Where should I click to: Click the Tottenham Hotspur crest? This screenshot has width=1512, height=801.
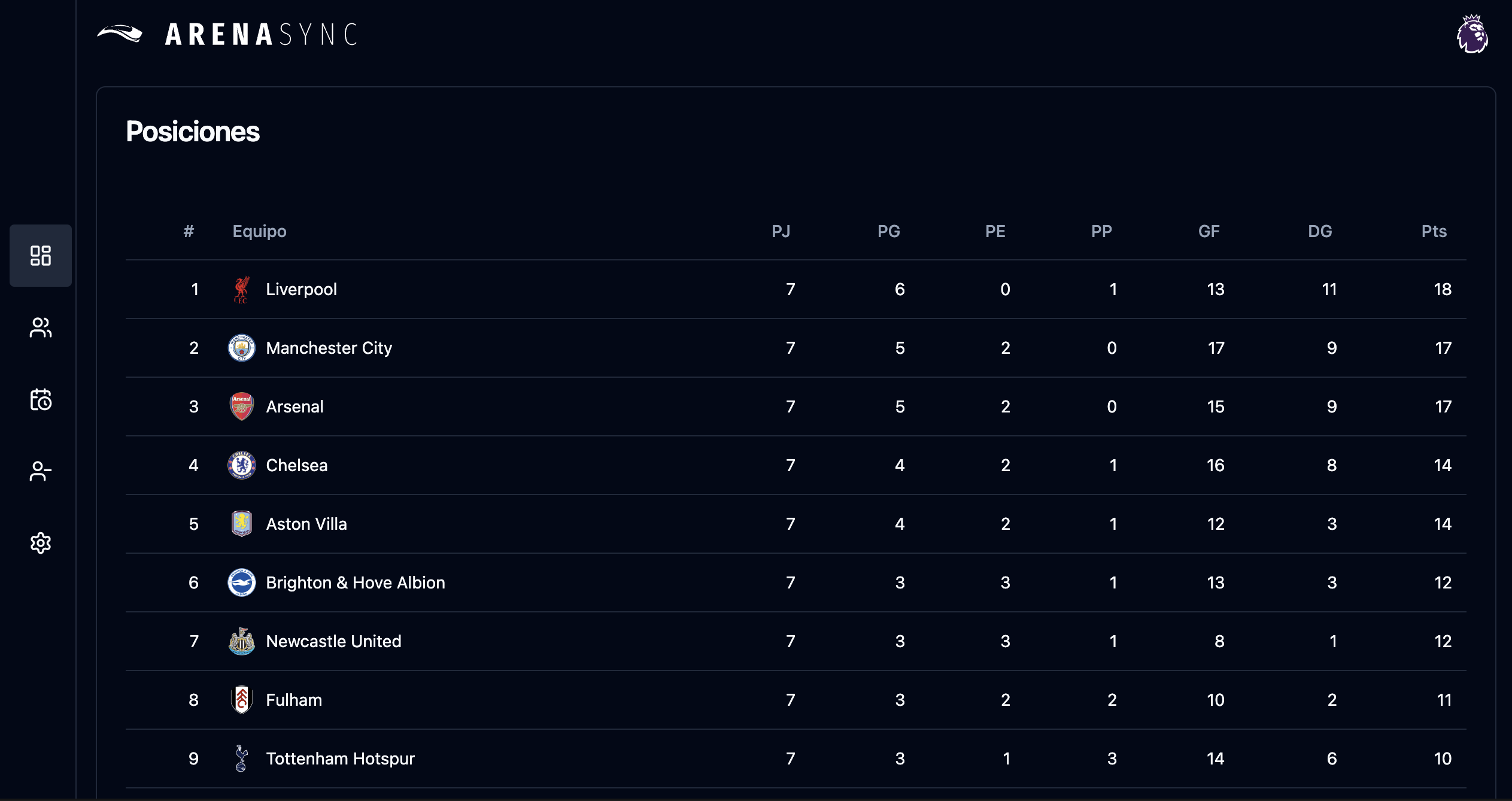point(241,758)
